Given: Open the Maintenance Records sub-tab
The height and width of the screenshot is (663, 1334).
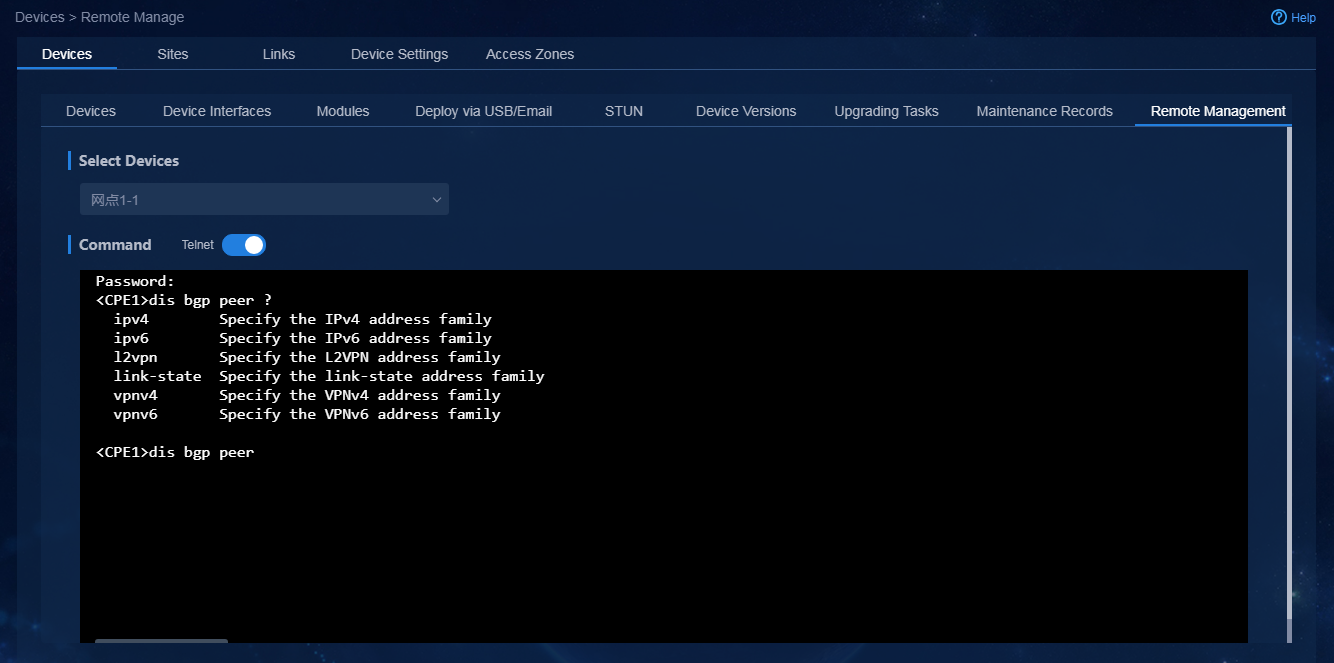Looking at the screenshot, I should (x=1045, y=111).
